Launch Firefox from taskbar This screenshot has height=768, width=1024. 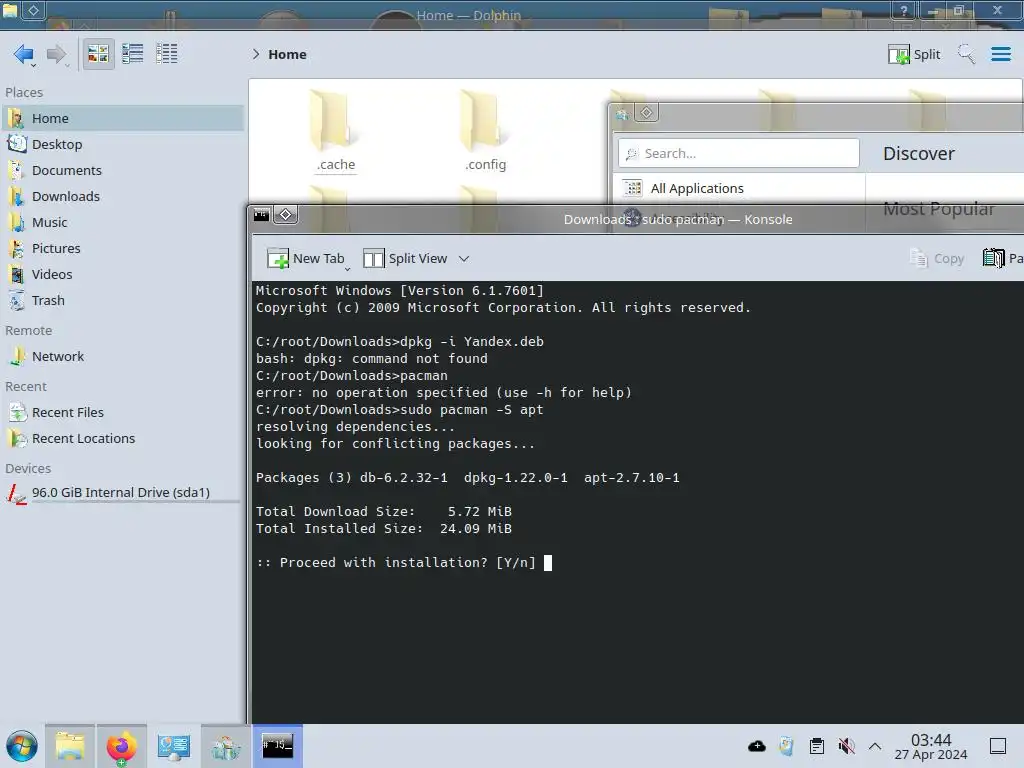(121, 746)
